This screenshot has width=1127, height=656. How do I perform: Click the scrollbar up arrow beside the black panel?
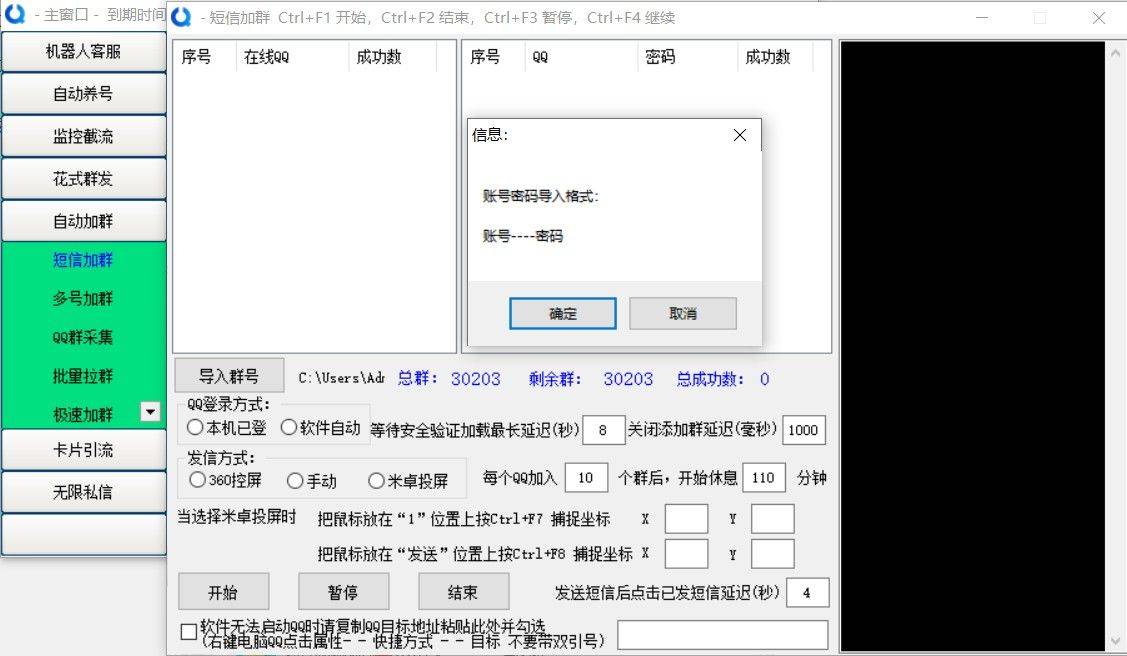click(1115, 52)
